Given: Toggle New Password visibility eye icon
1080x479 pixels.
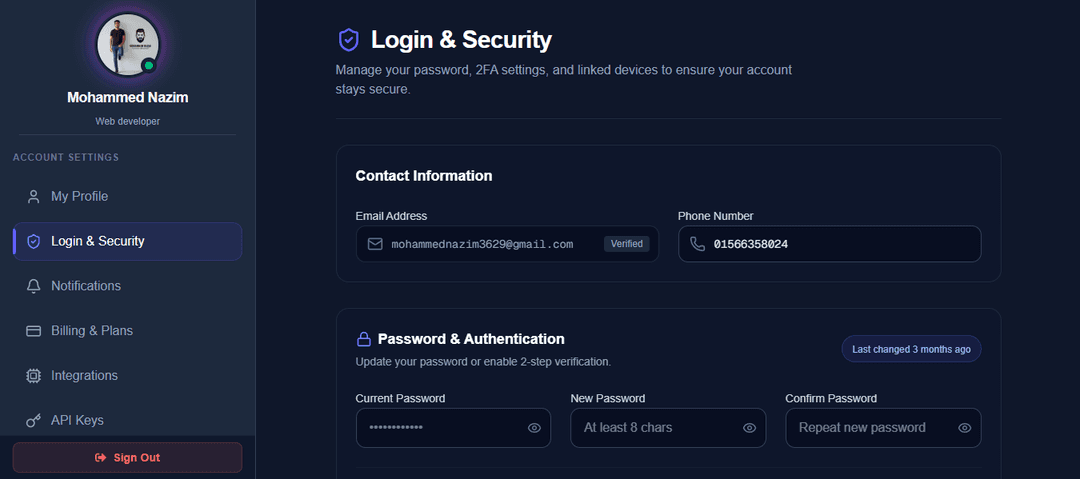Looking at the screenshot, I should (x=749, y=428).
